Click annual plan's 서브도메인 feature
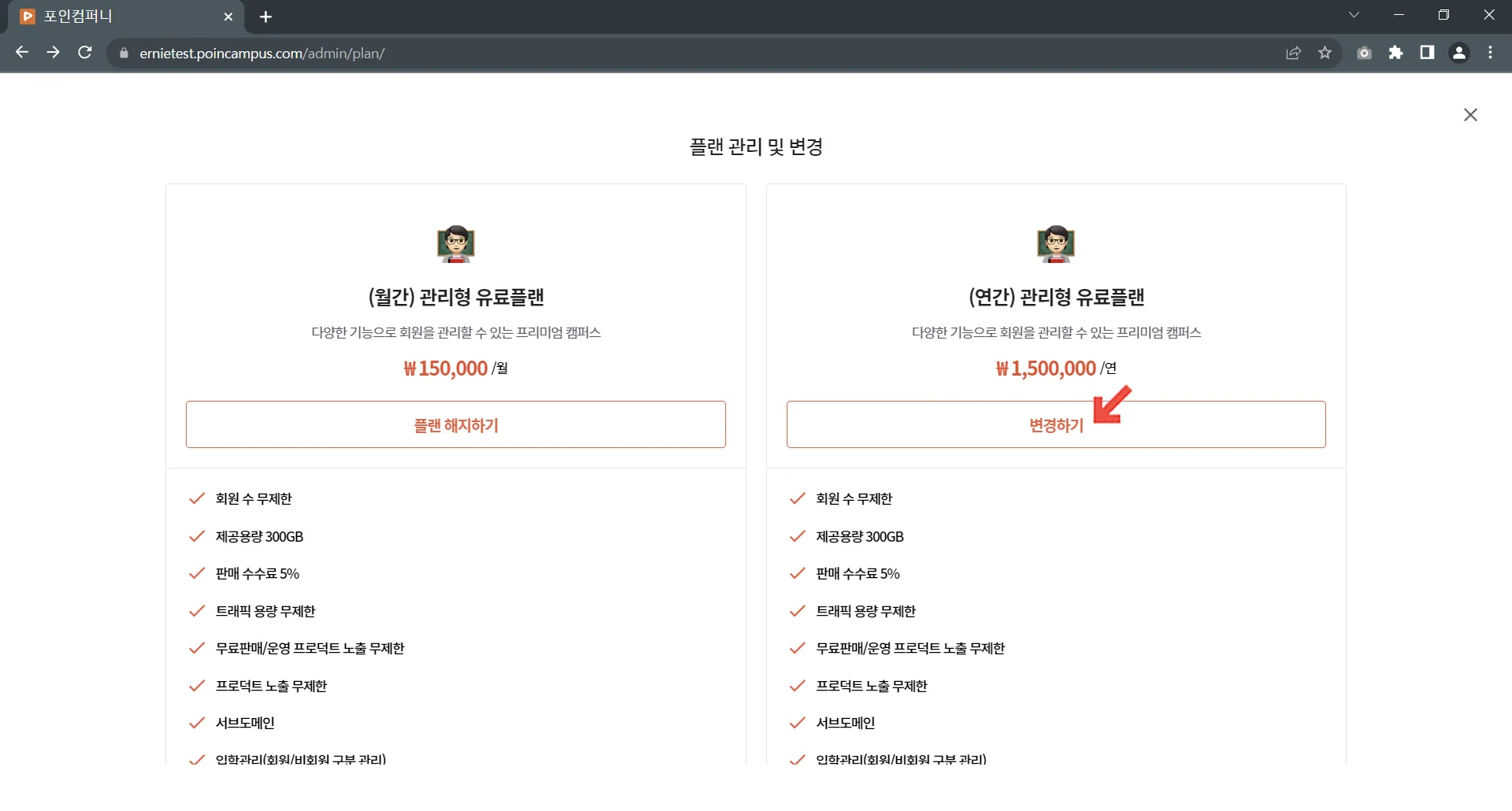The image size is (1512, 811). pyautogui.click(x=845, y=723)
